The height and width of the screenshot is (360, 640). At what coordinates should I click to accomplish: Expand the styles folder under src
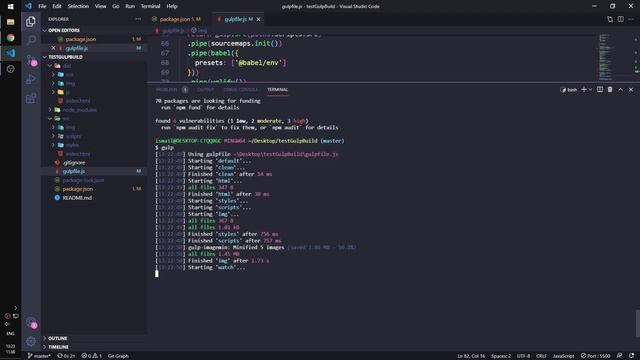pos(72,145)
